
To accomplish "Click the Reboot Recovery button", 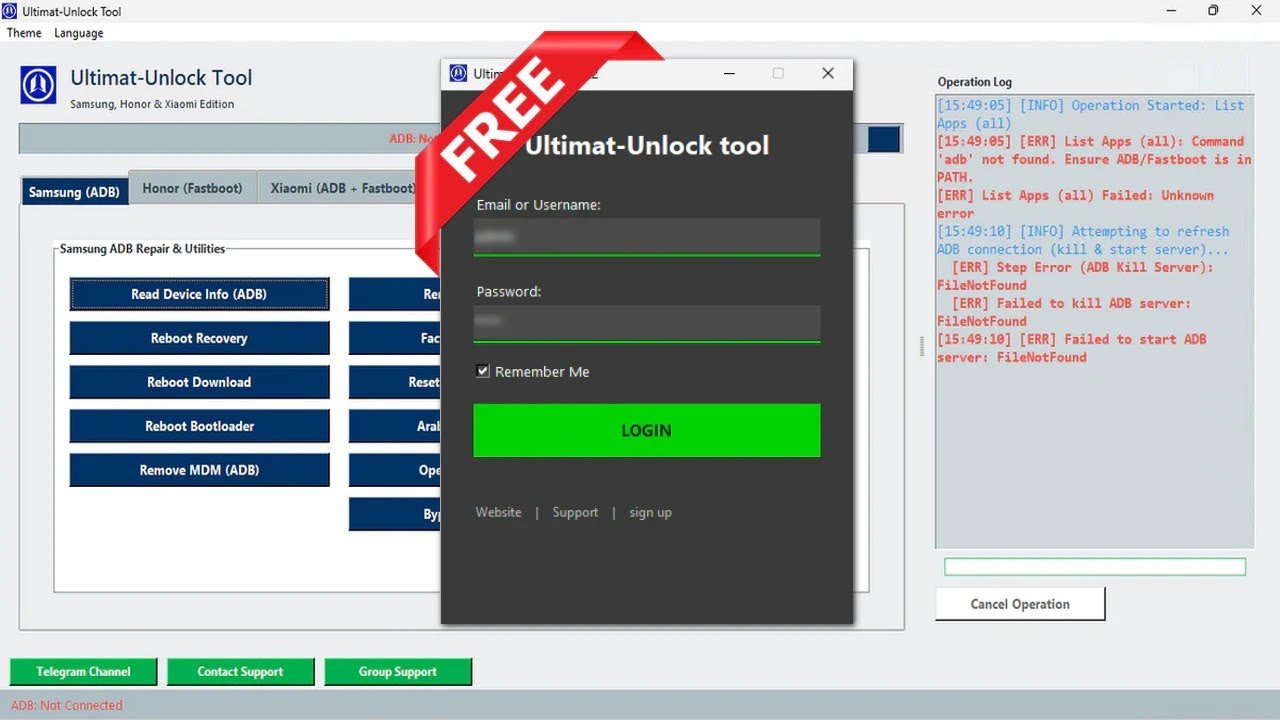I will pos(199,338).
